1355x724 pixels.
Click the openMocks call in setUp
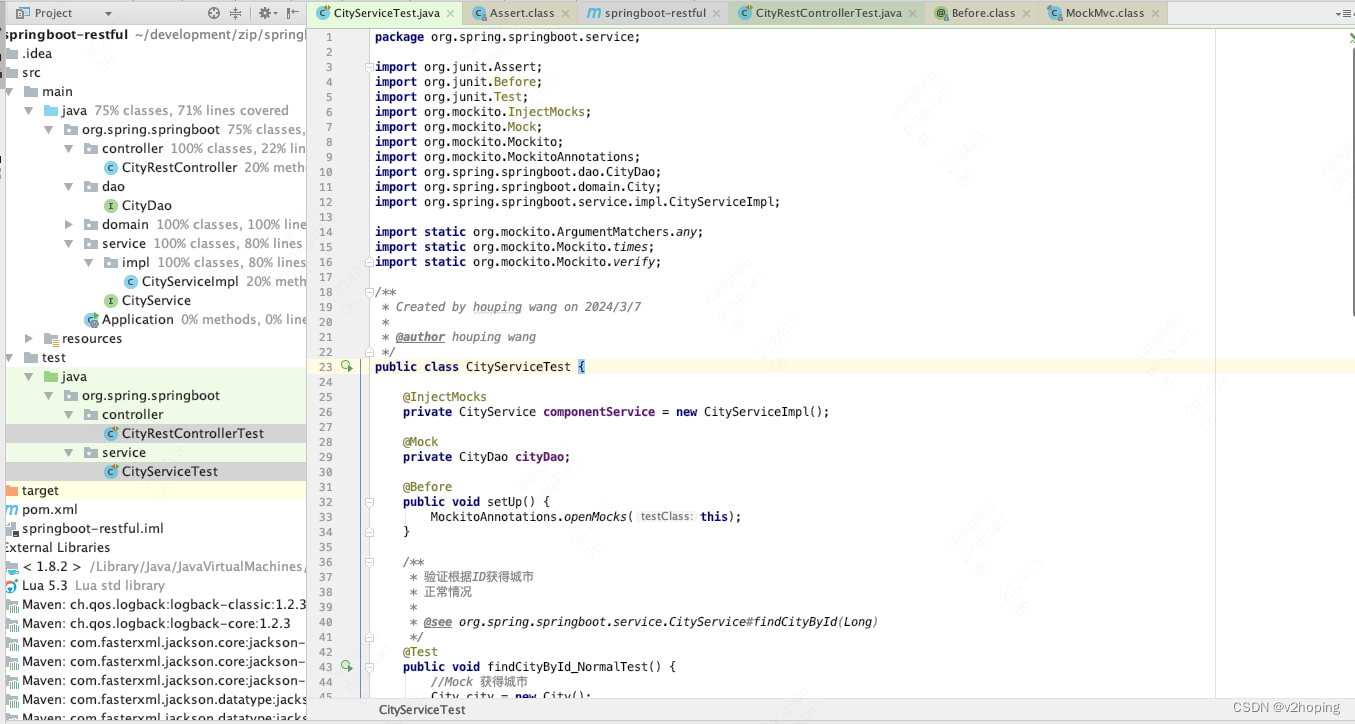pos(594,517)
